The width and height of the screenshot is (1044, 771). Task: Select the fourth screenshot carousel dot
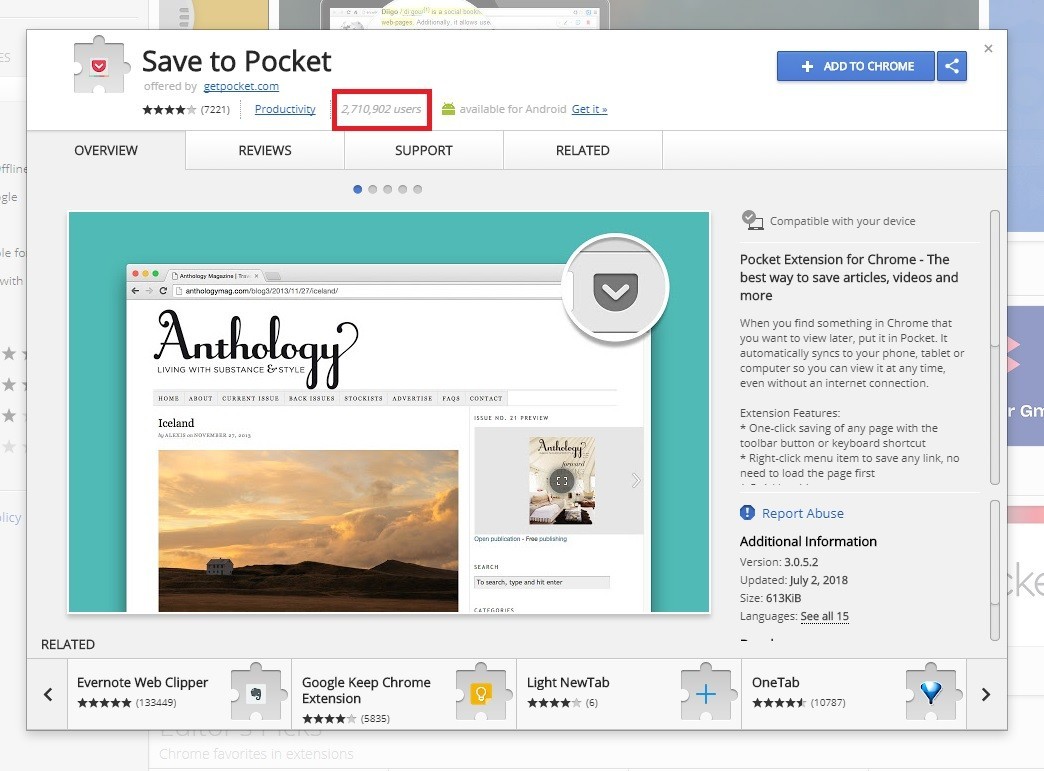click(403, 189)
